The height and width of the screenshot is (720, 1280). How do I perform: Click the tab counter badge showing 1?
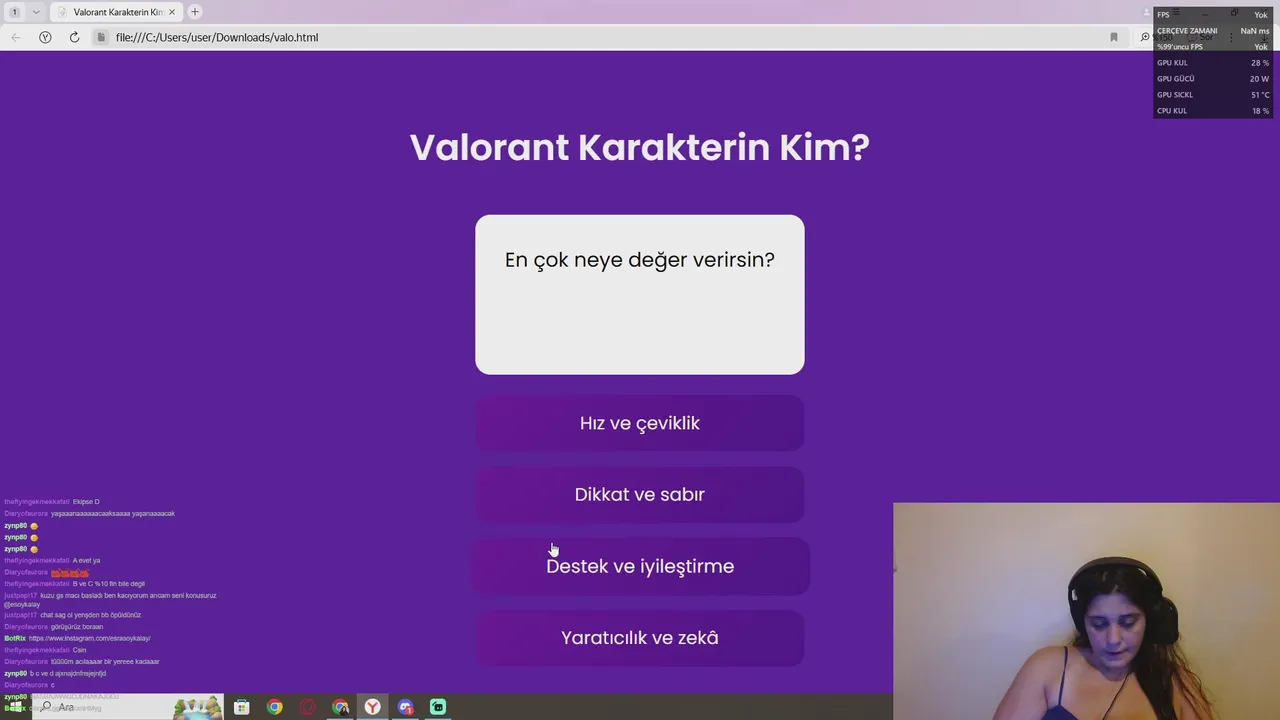pyautogui.click(x=15, y=12)
